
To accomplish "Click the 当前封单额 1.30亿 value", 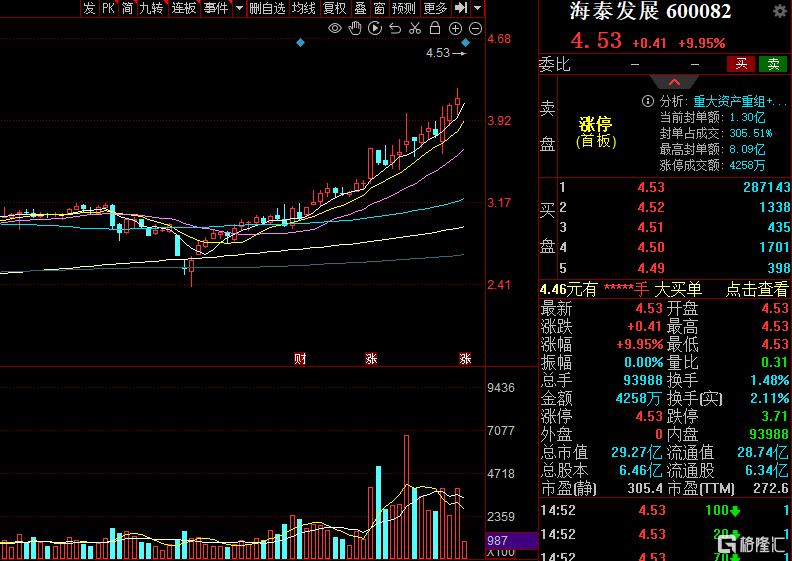I will tap(748, 118).
